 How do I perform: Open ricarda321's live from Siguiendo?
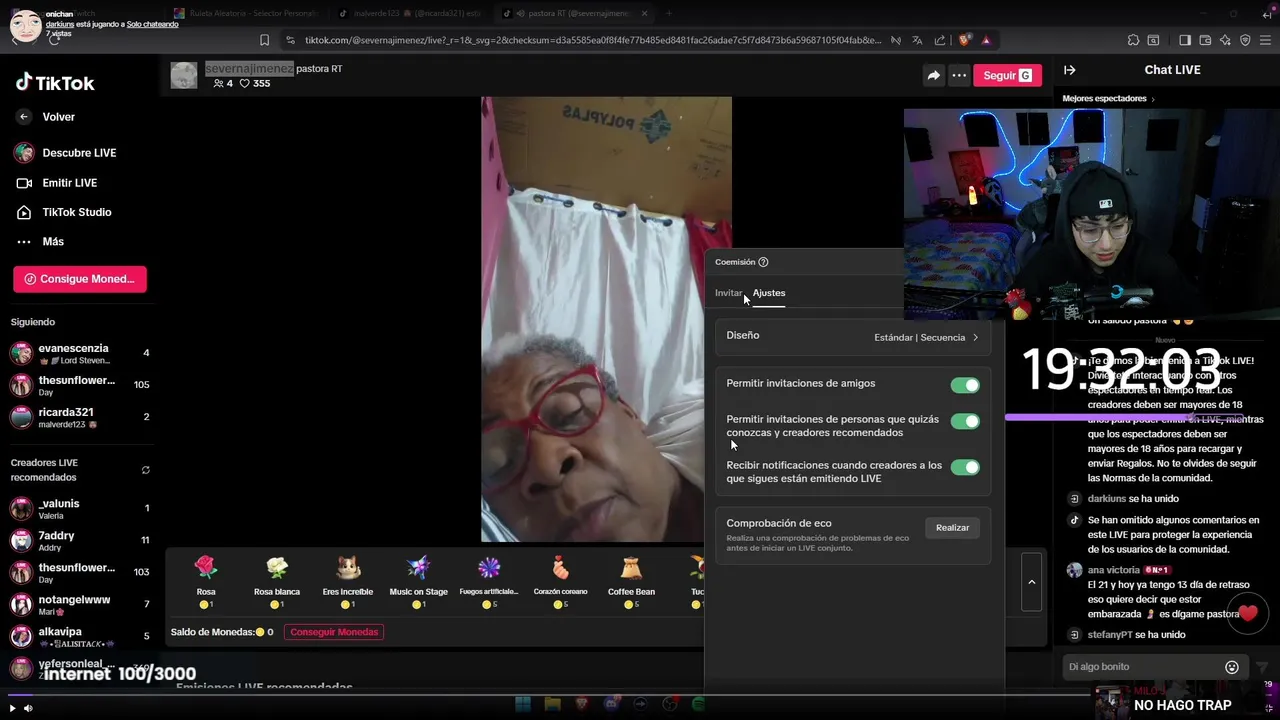[x=80, y=417]
